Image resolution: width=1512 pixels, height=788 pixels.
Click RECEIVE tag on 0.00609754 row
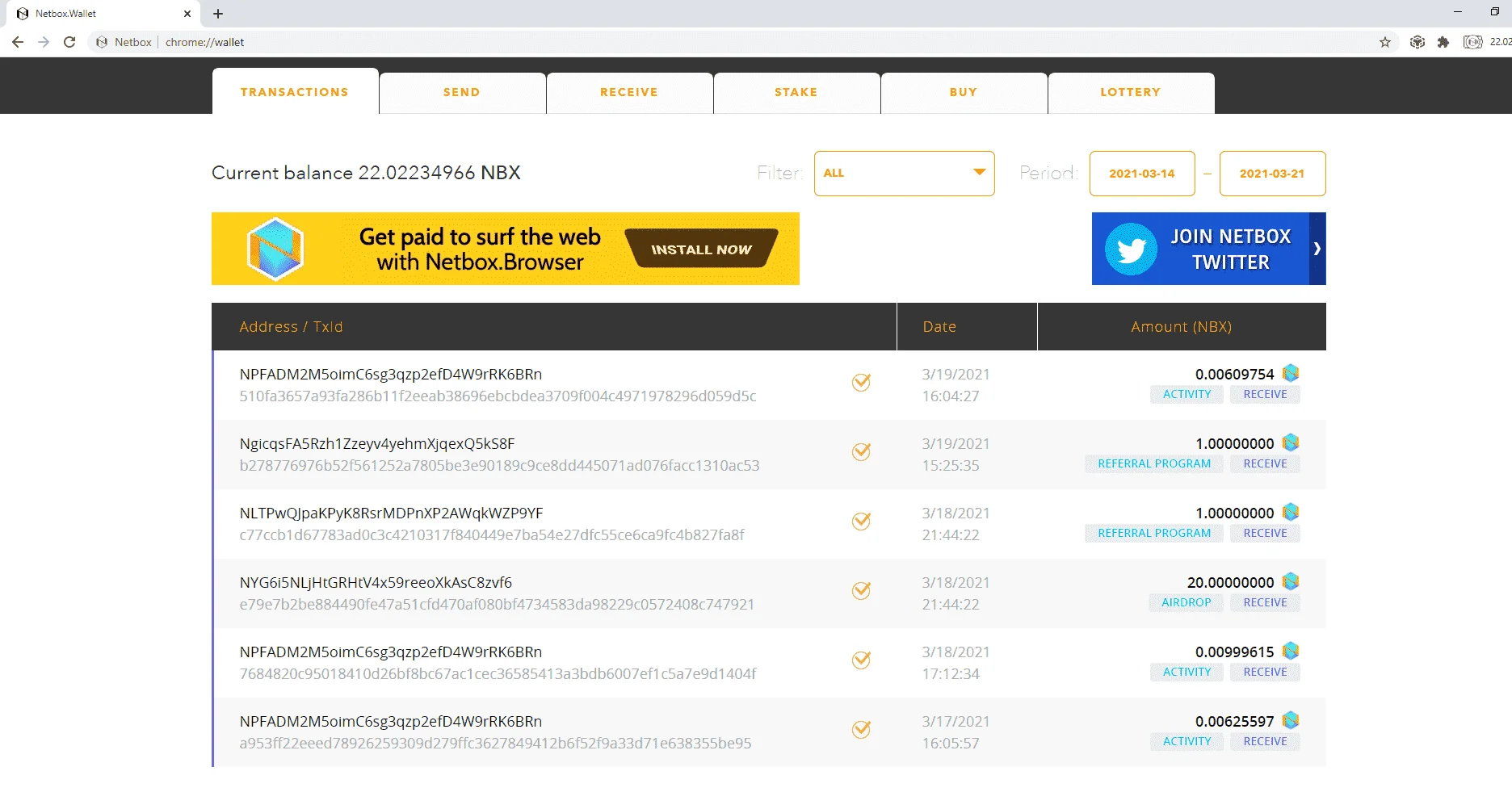tap(1265, 394)
